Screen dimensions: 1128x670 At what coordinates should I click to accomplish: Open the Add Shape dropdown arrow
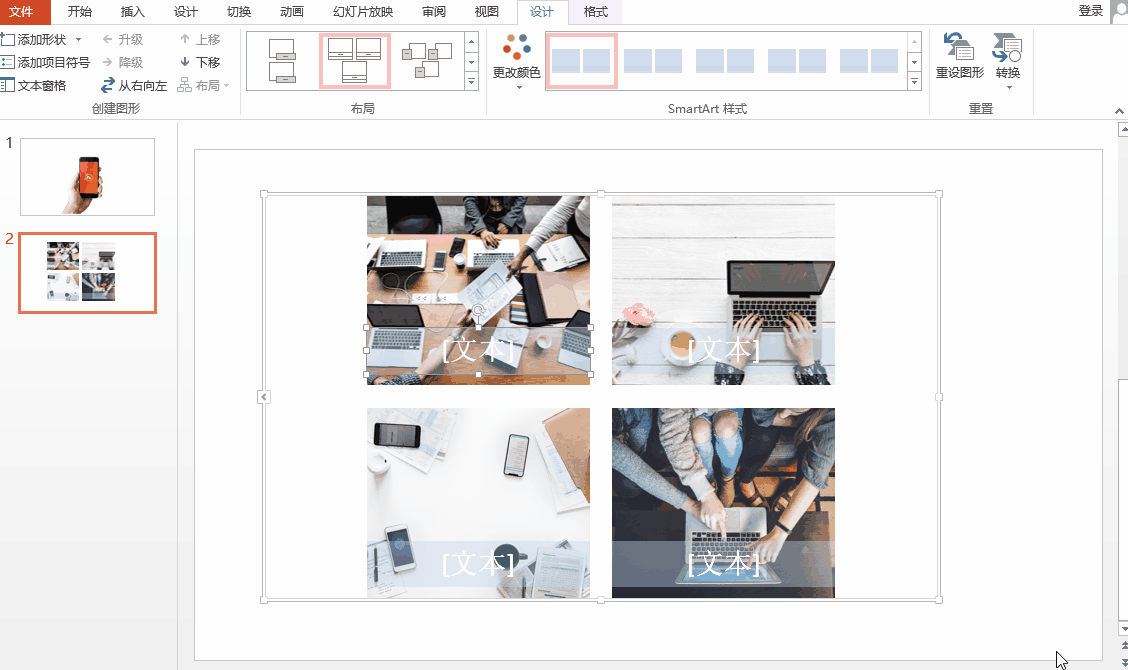[x=78, y=40]
